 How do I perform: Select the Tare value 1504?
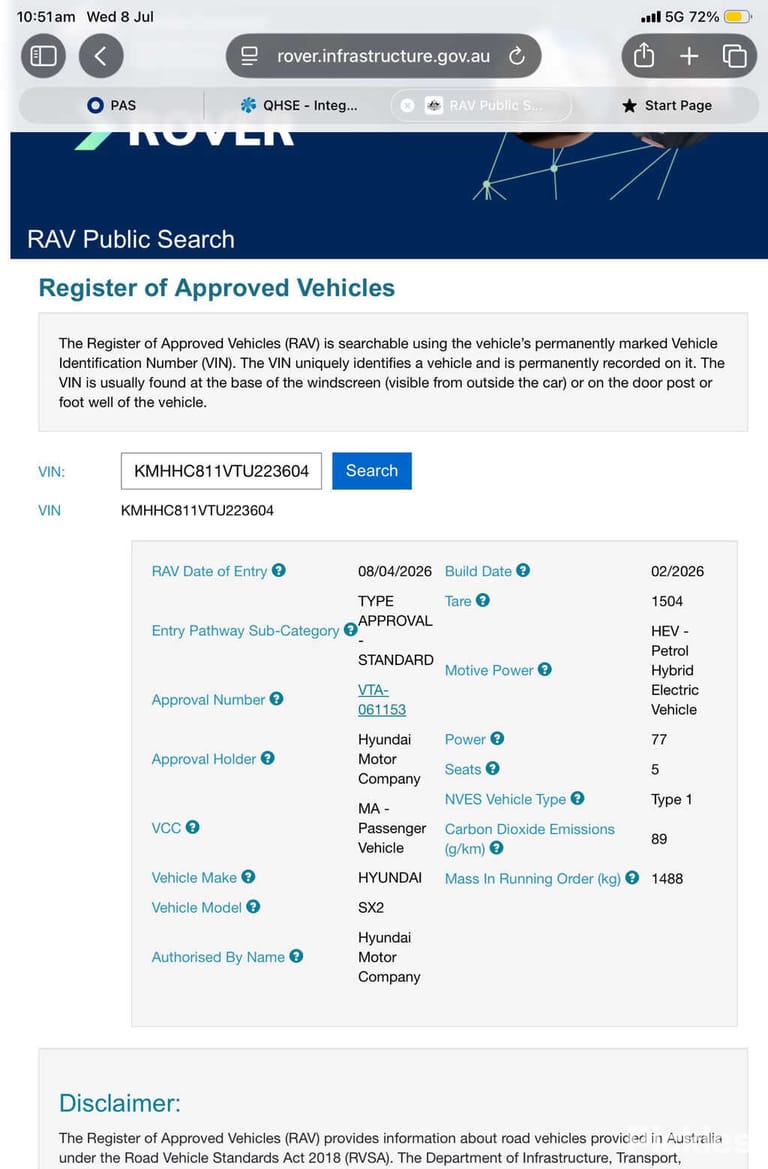click(667, 601)
